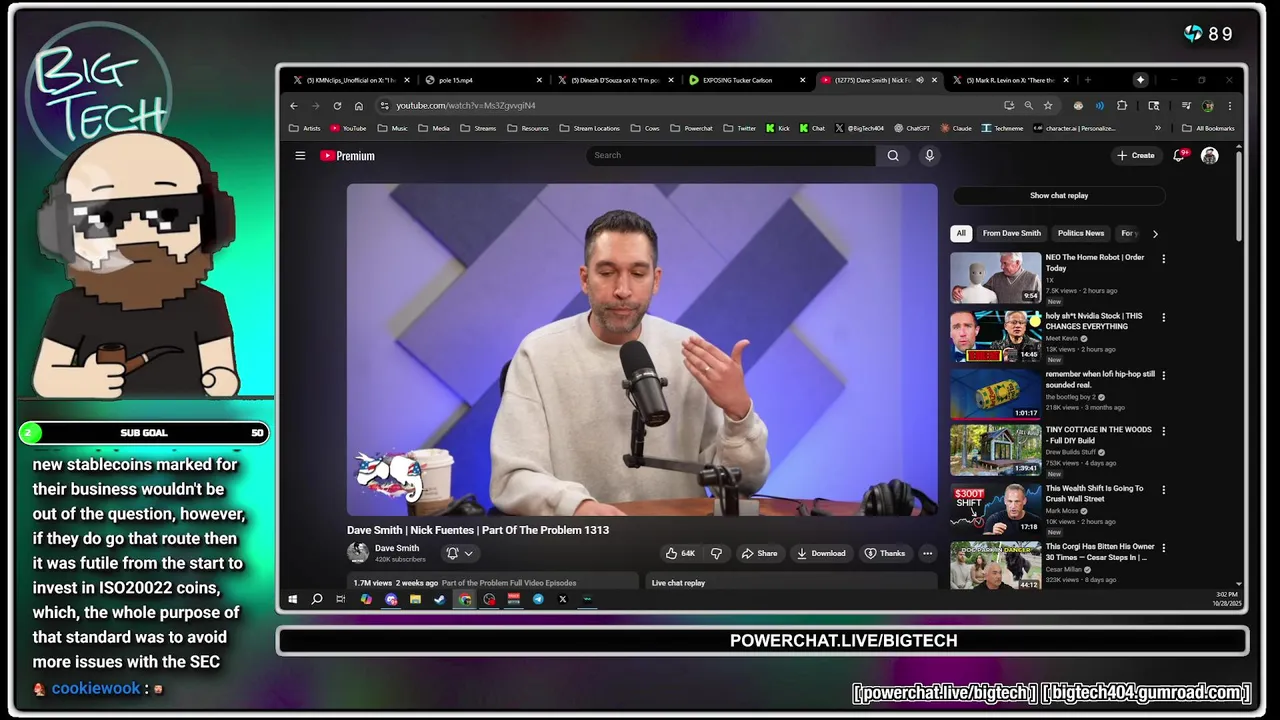Screen dimensions: 1280x720
Task: Expand hidden bookmarks with the chevron
Action: [1158, 128]
